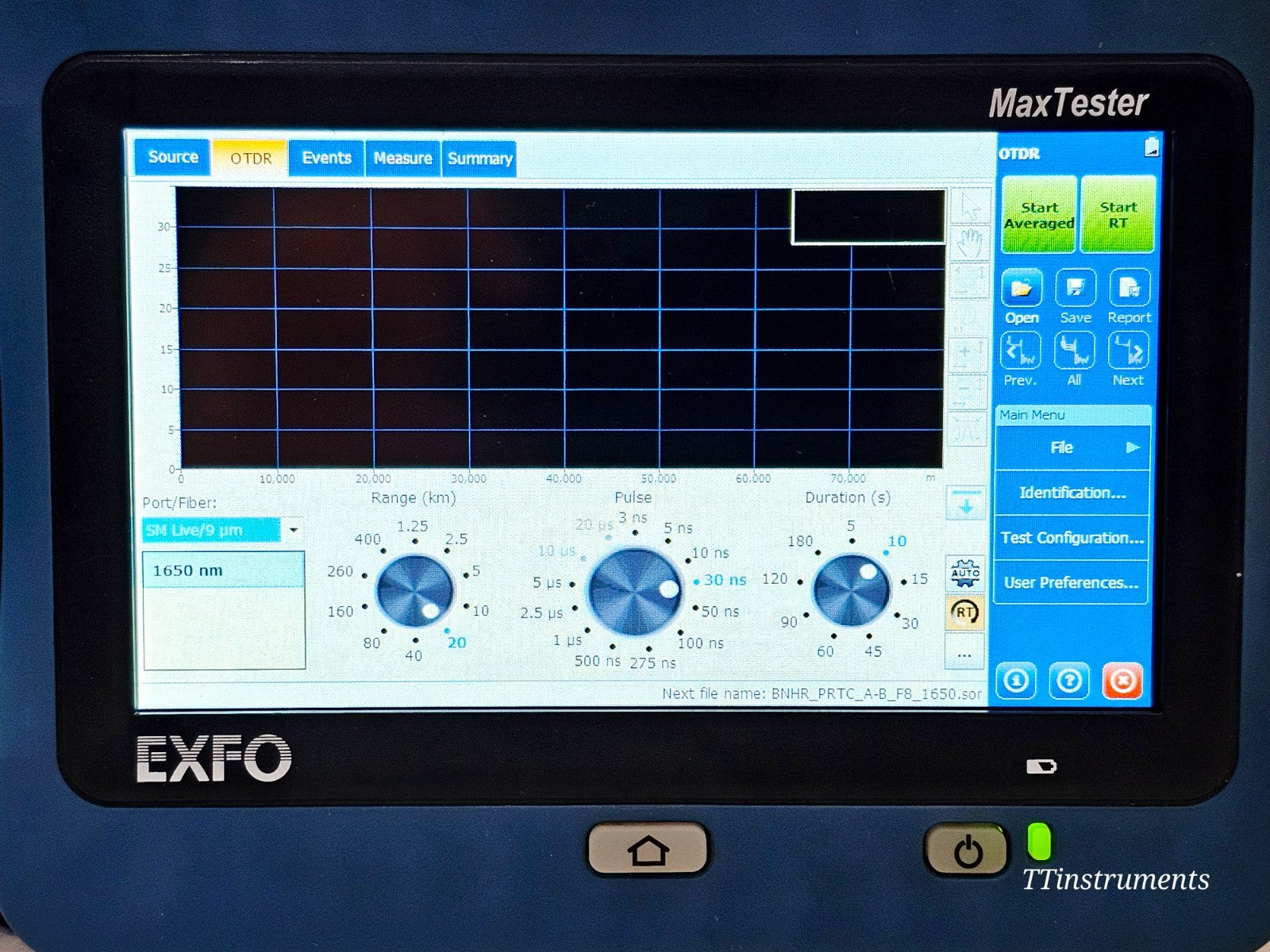Set Range to 80 km
The width and height of the screenshot is (1270, 952).
371,643
